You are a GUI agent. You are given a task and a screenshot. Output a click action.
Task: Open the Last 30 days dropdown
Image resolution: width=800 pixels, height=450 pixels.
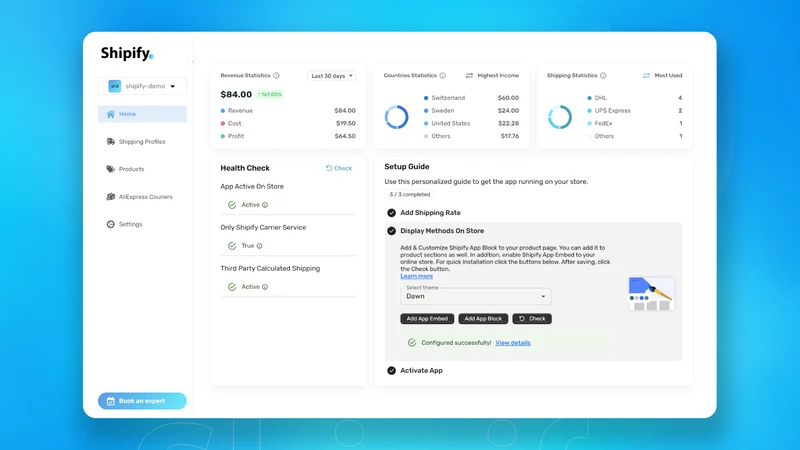pos(332,76)
